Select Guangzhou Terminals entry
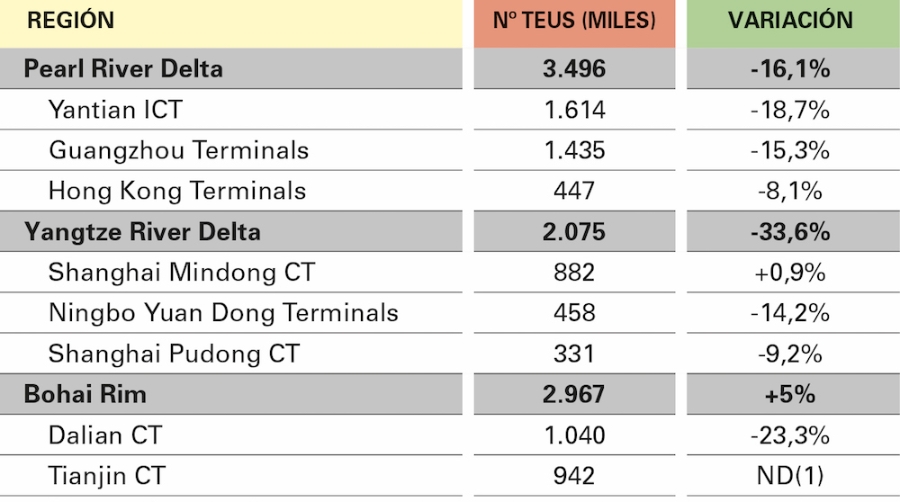 tap(179, 150)
